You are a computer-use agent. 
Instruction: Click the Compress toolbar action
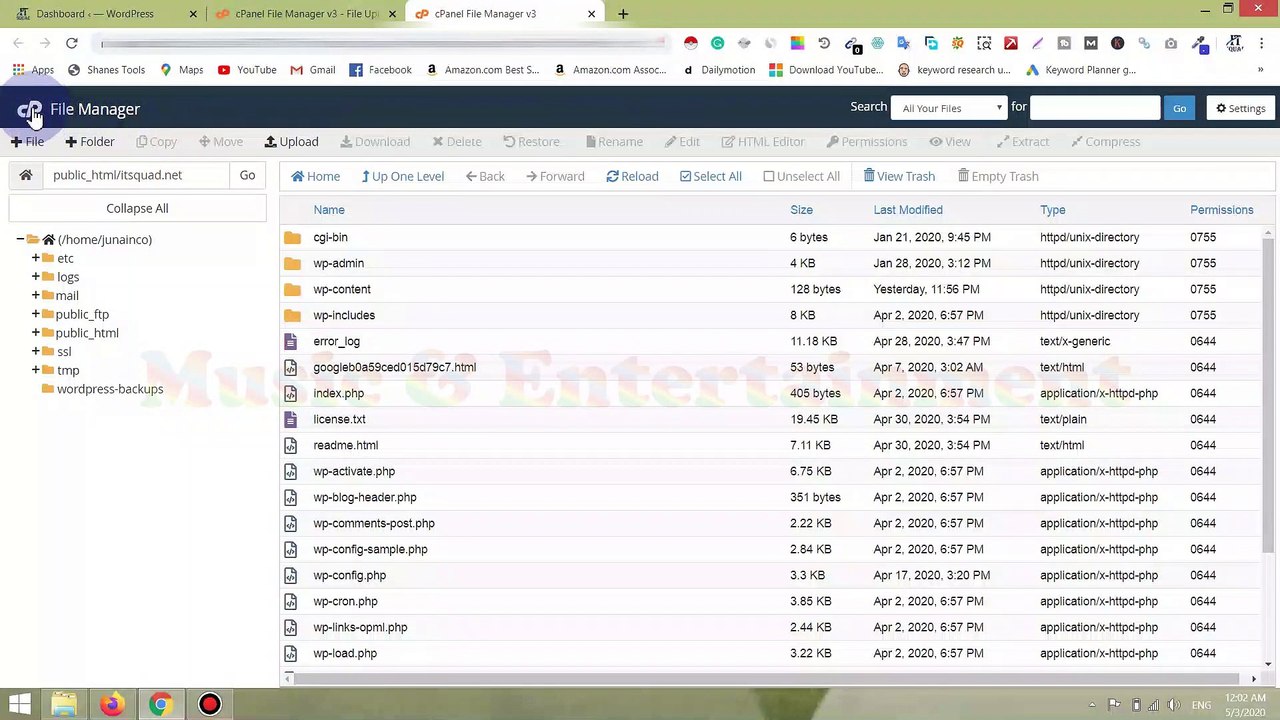click(1105, 142)
